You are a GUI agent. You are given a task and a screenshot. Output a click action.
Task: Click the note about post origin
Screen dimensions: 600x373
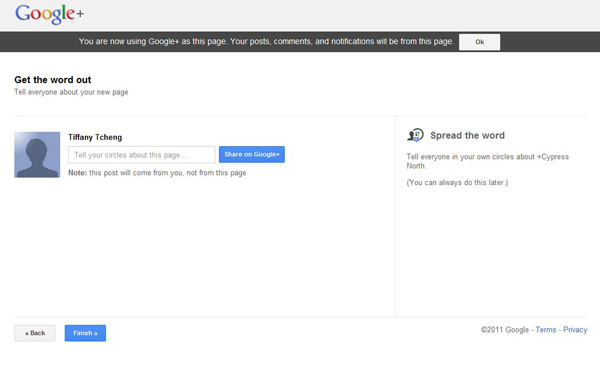point(157,173)
